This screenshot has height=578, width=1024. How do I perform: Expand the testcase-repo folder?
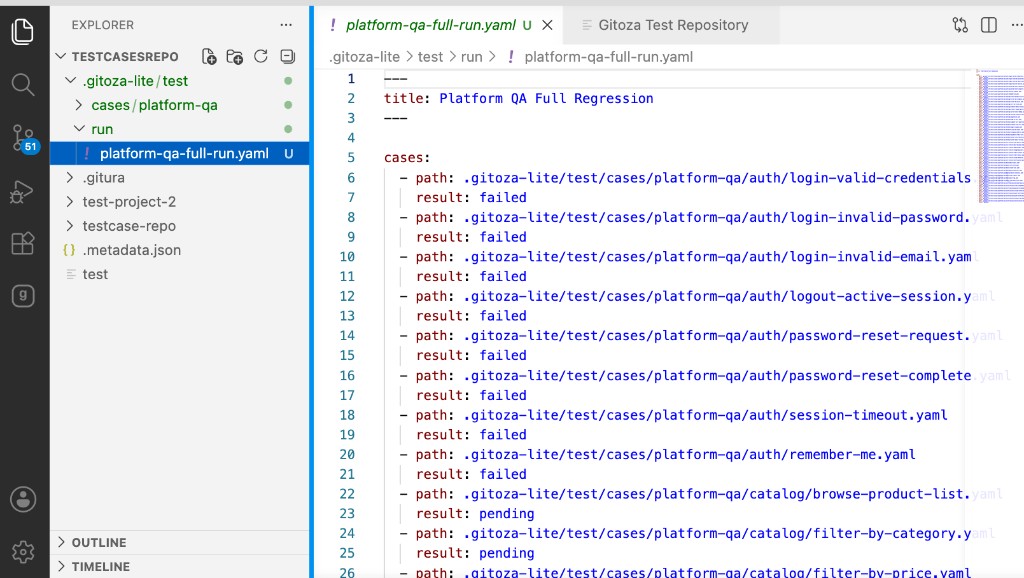tap(70, 225)
